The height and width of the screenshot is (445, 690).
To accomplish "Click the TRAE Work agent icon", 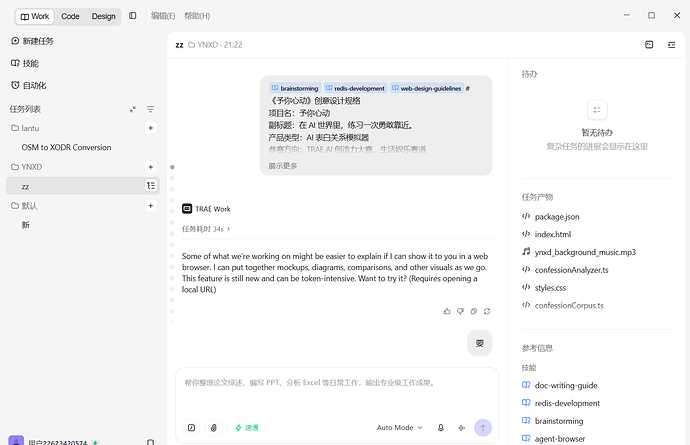I will pos(187,209).
